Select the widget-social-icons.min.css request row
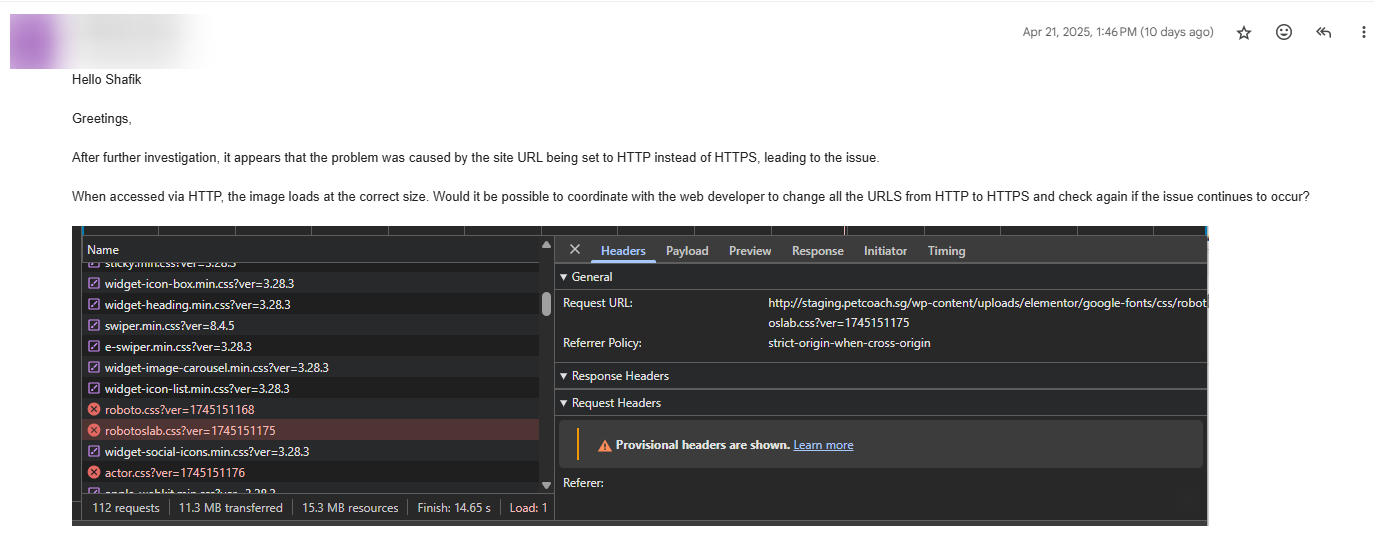 coord(310,452)
